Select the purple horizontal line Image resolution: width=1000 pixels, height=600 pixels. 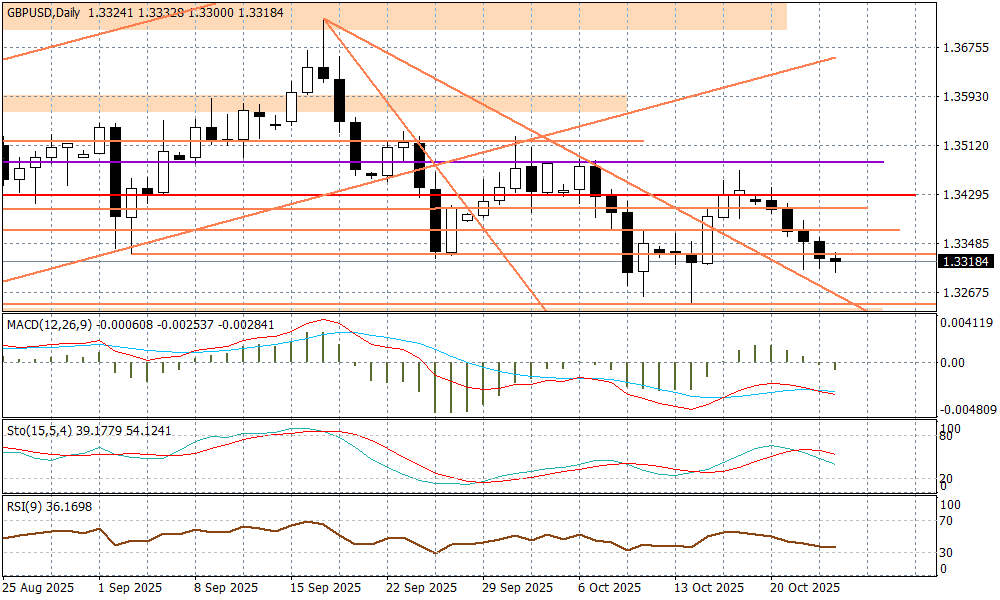(x=700, y=161)
